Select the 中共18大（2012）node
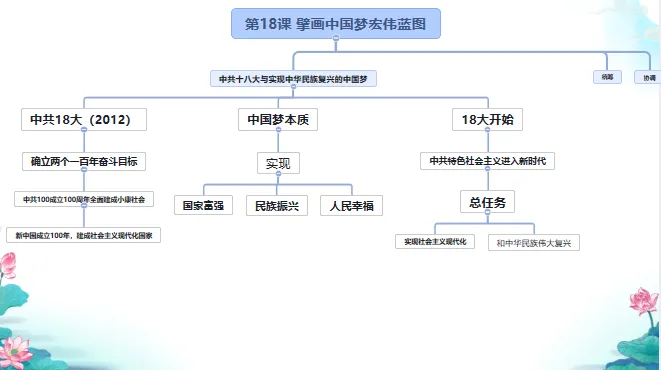661x370 pixels. [84, 120]
